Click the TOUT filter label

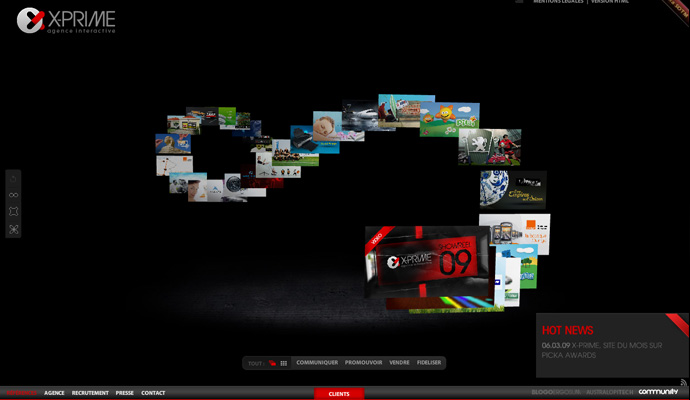click(x=256, y=363)
